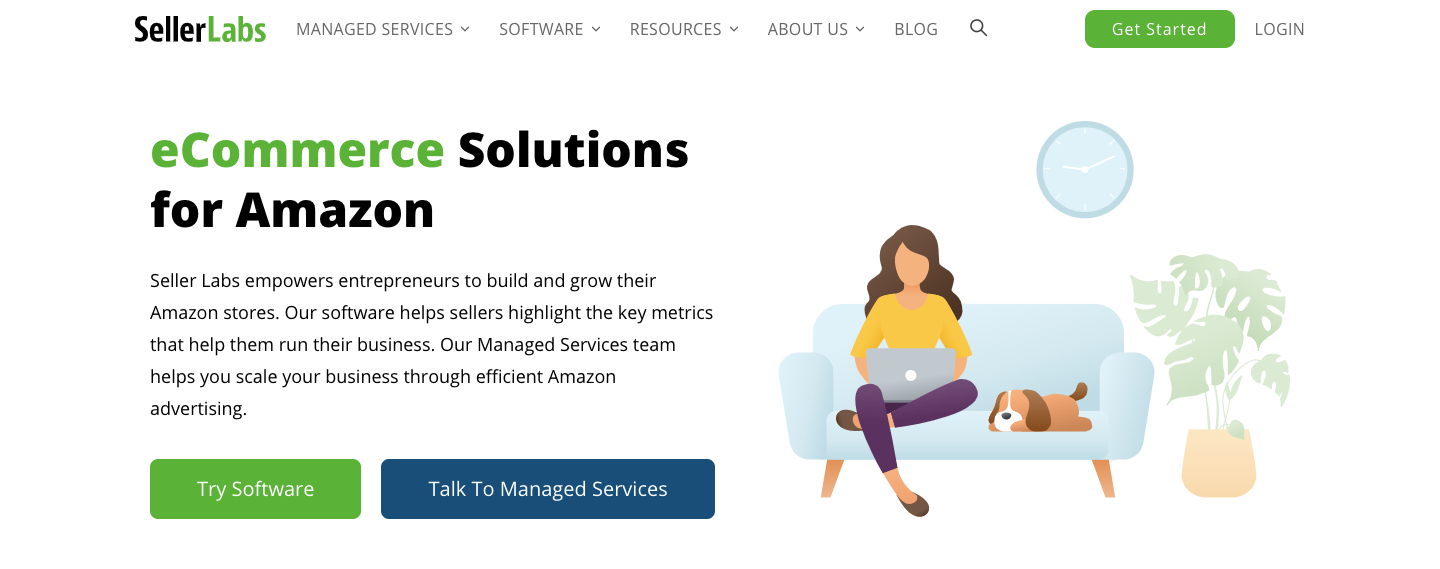1440x569 pixels.
Task: Click the green Get Started button
Action: tap(1159, 29)
